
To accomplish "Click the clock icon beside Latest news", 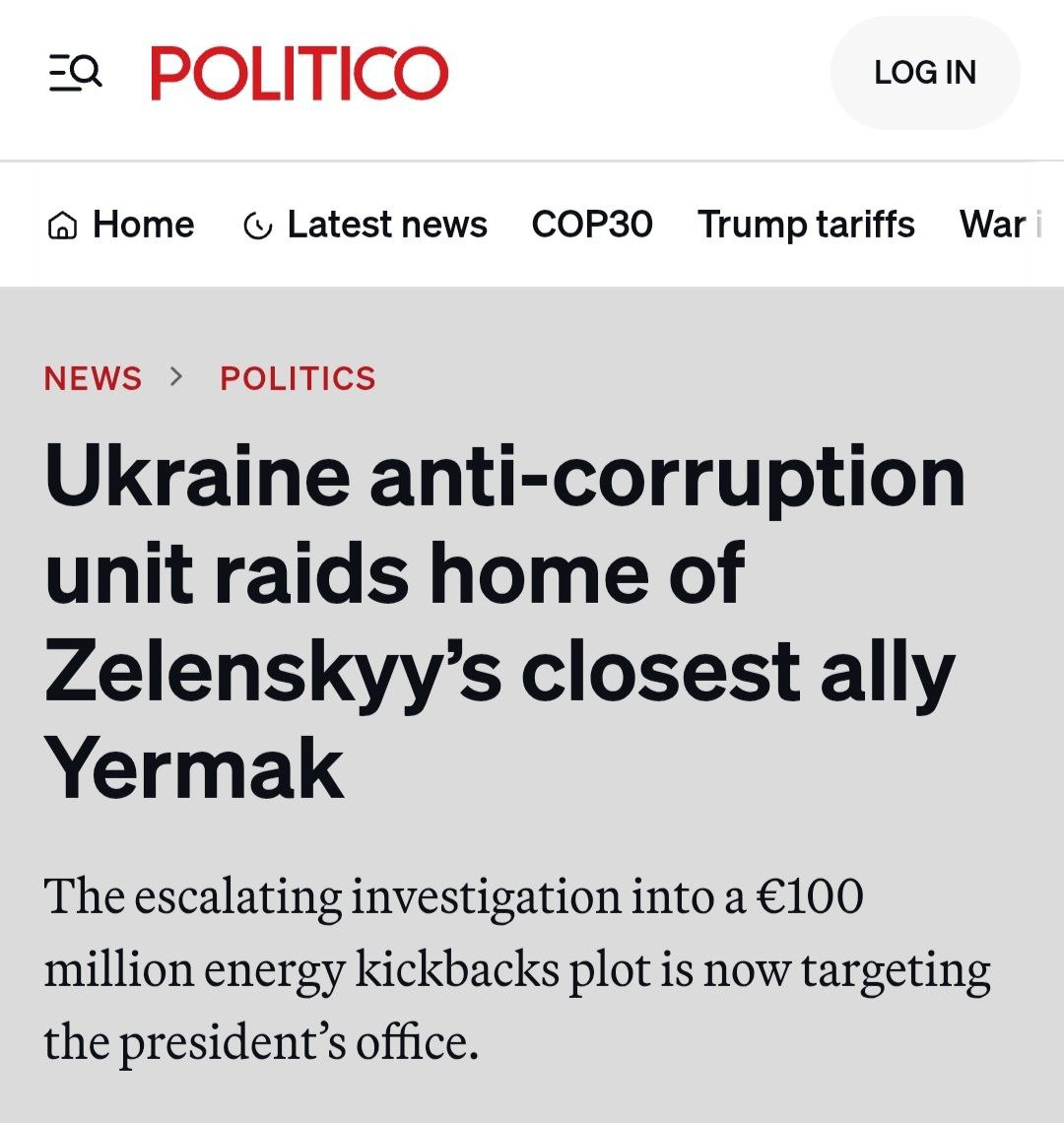I will [257, 227].
